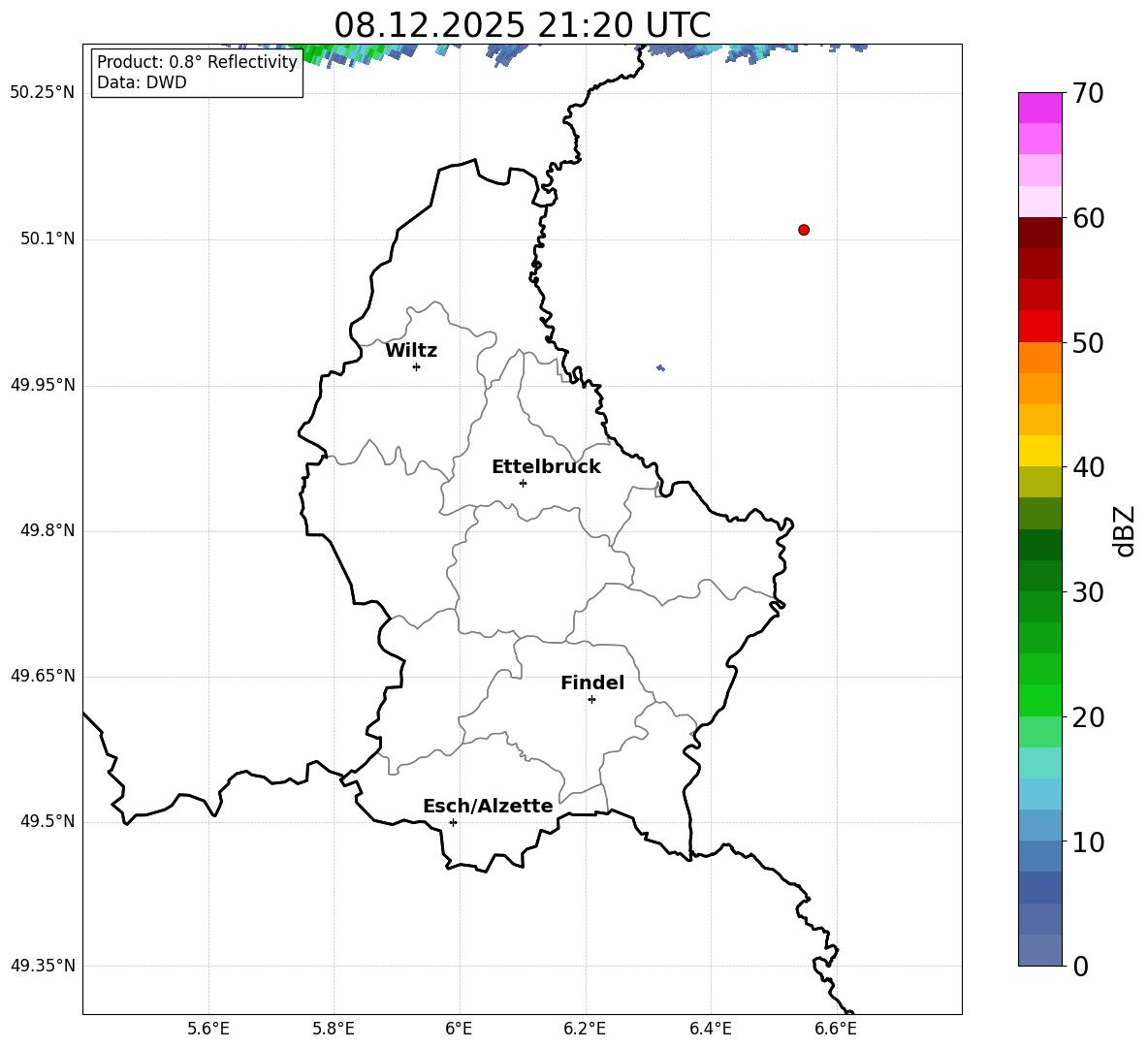Click the red dot radar marker
The width and height of the screenshot is (1148, 1048).
pos(804,230)
